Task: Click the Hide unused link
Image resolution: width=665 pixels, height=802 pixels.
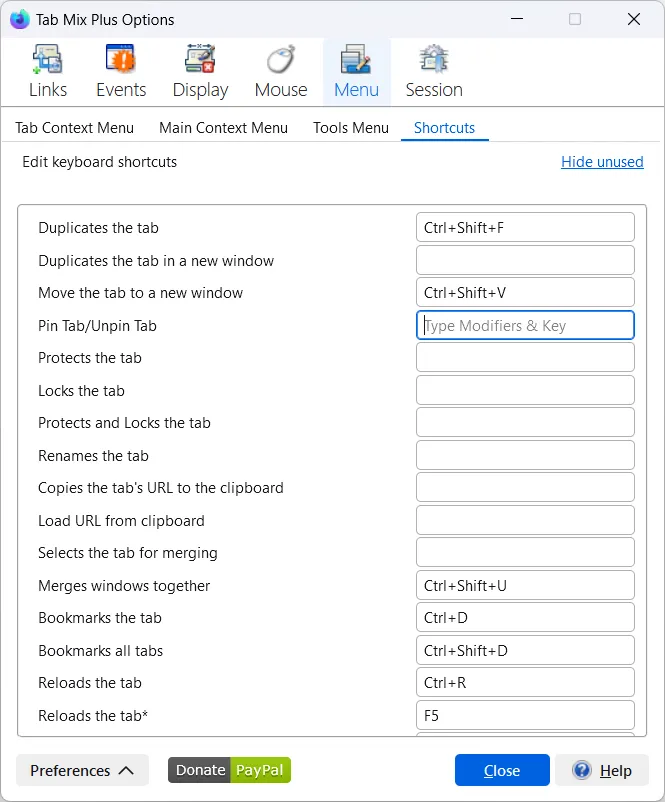Action: tap(602, 162)
